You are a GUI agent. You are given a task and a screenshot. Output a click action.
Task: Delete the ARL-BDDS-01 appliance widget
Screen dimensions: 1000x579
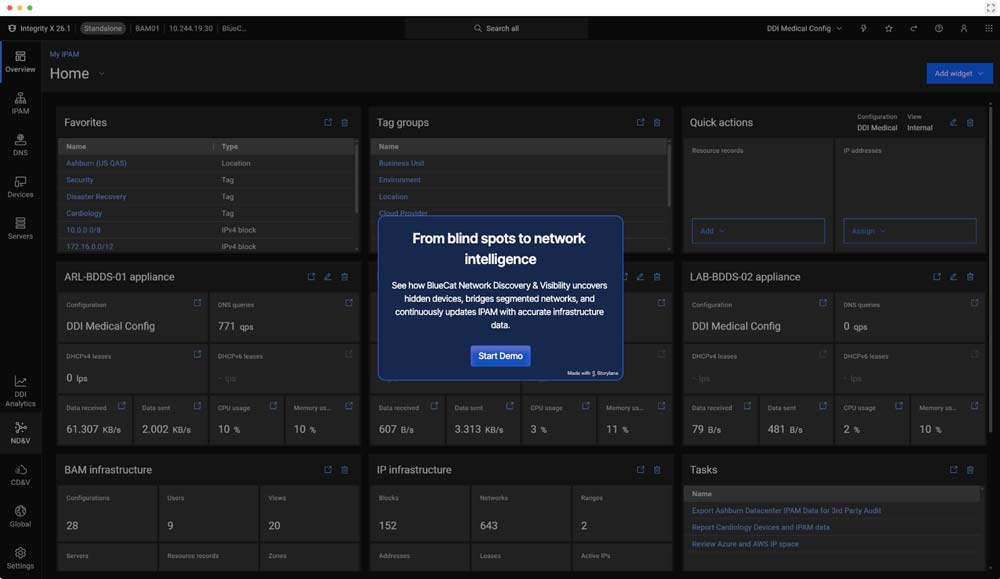pyautogui.click(x=344, y=277)
